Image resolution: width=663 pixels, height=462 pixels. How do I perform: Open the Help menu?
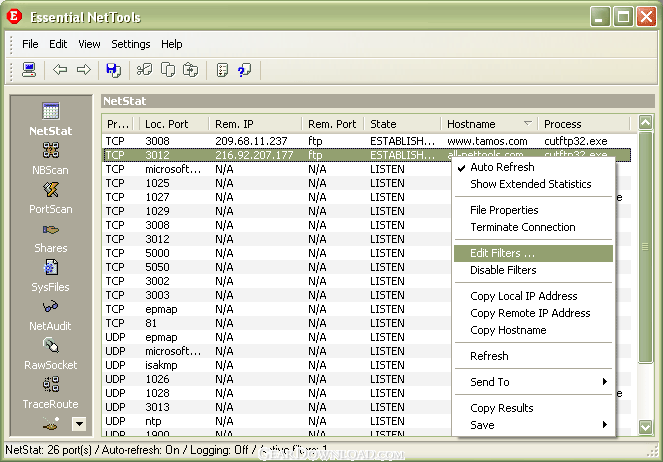(171, 44)
